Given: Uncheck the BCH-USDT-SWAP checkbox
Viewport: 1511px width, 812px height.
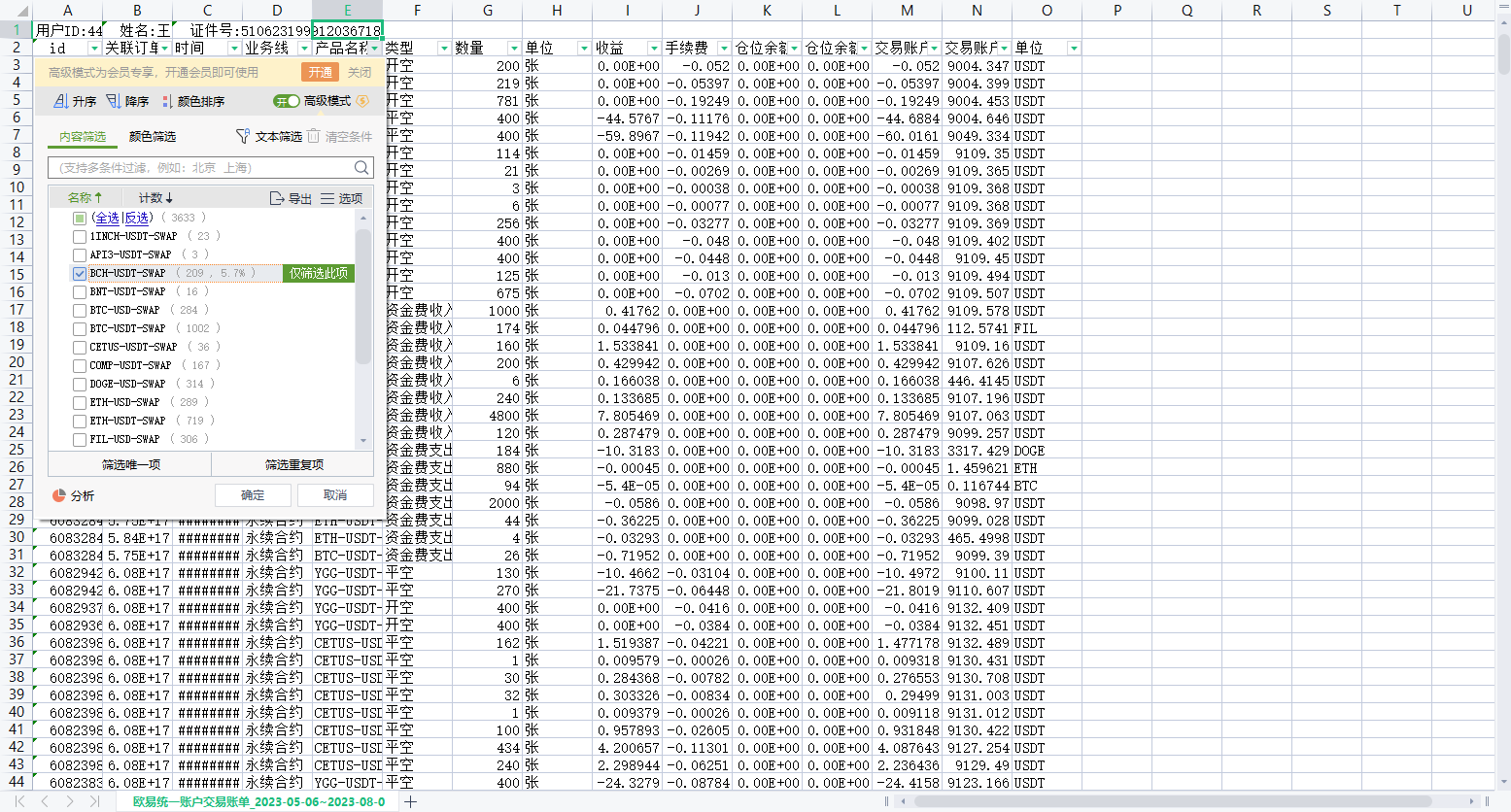Looking at the screenshot, I should tap(80, 274).
